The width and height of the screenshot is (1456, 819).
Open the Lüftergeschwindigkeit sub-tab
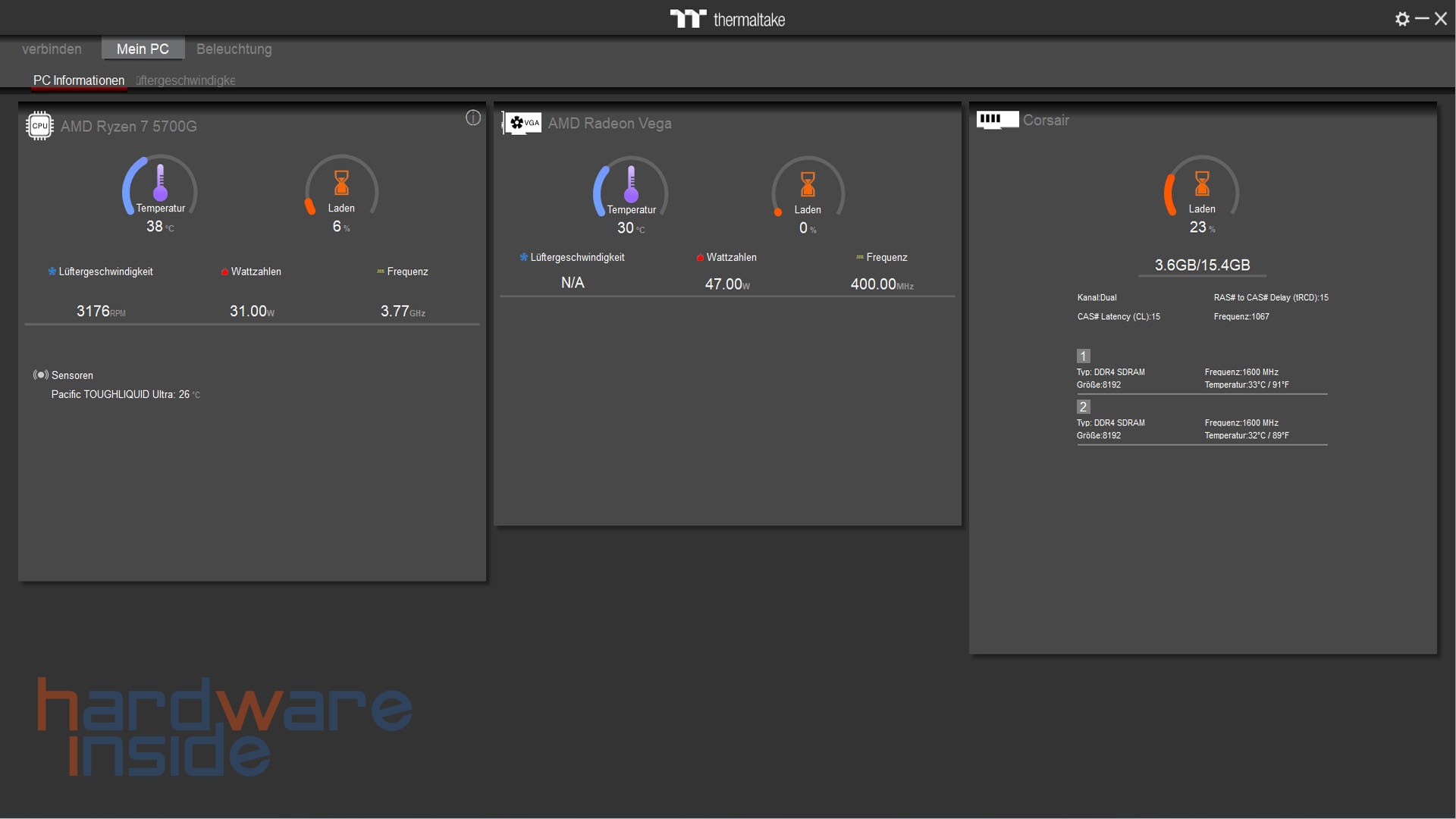(186, 80)
